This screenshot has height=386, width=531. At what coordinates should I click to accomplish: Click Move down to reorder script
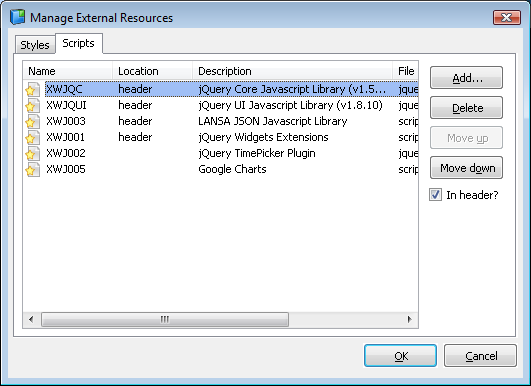click(x=466, y=168)
